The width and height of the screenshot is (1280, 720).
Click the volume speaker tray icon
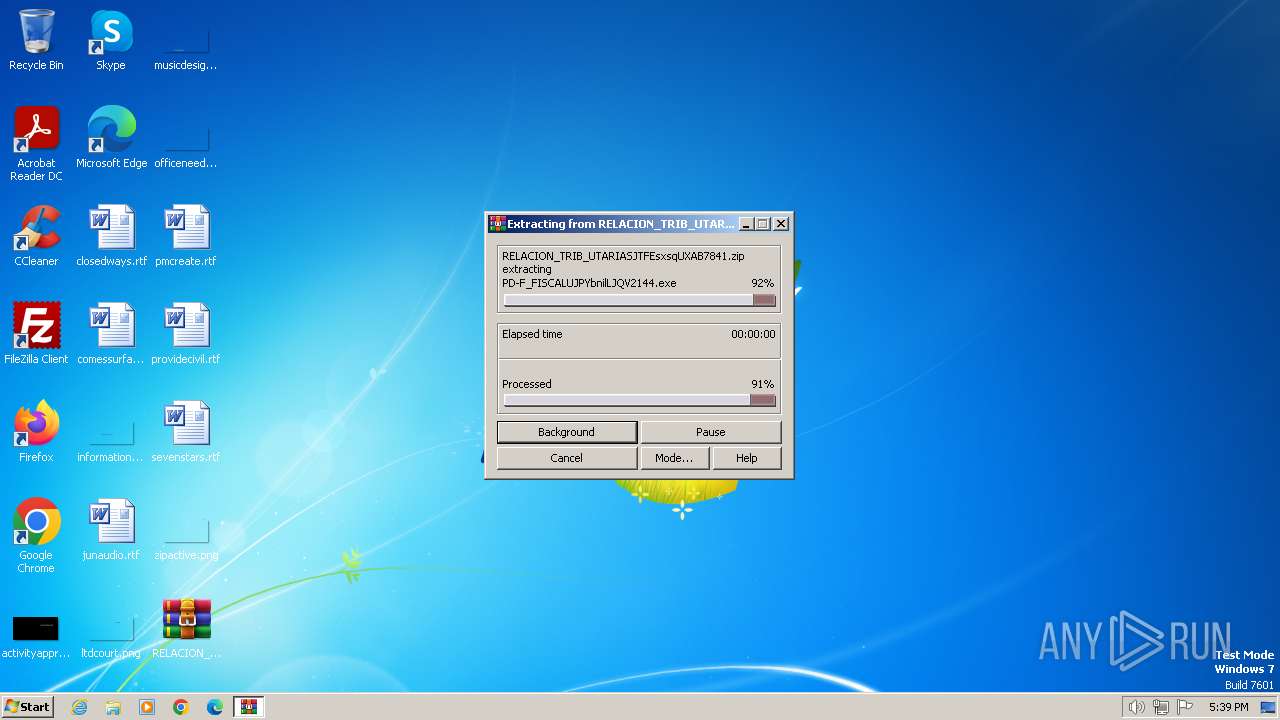click(x=1137, y=707)
